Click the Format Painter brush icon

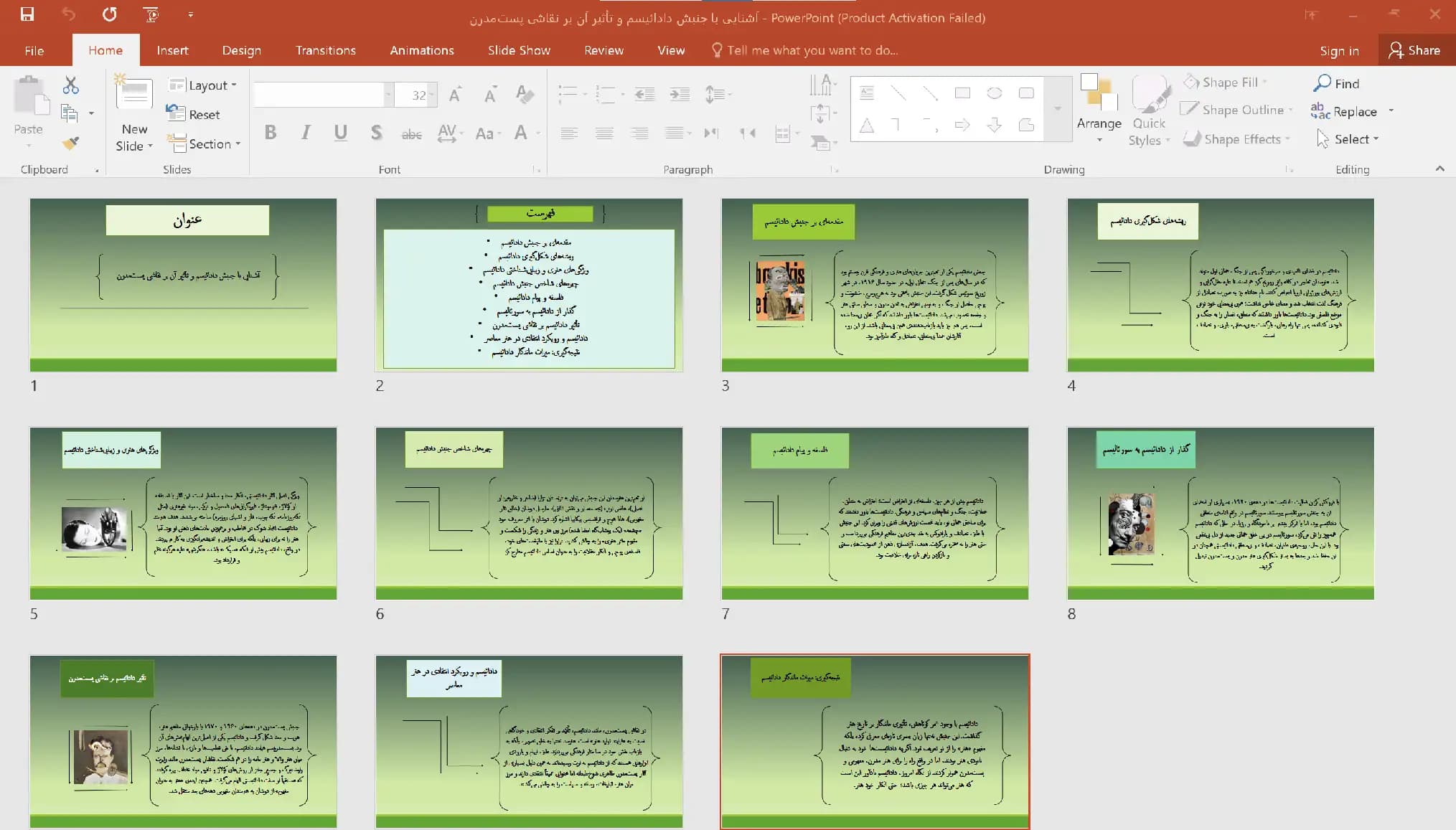coord(70,142)
